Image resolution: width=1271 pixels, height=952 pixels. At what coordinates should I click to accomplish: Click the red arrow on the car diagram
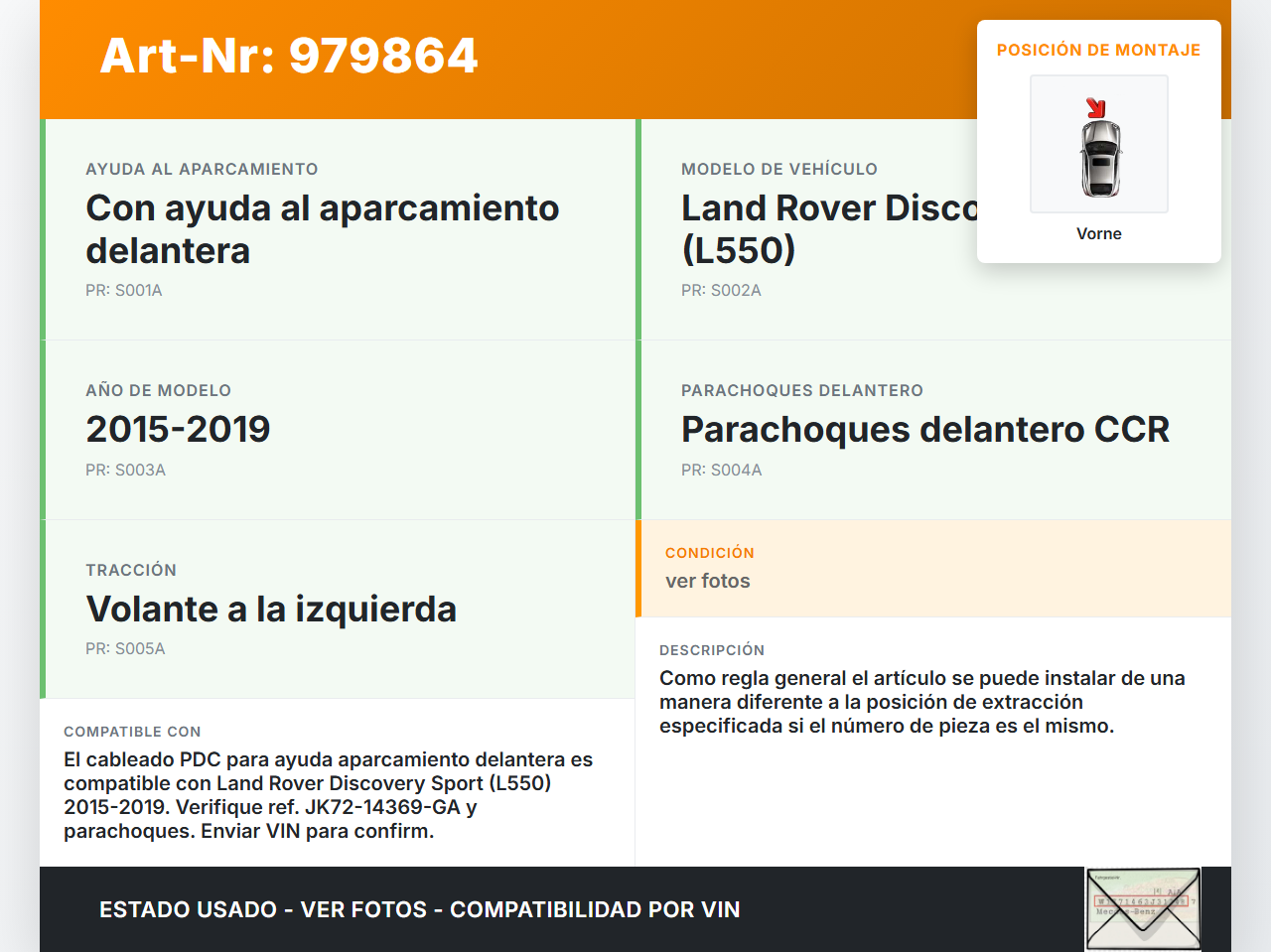tap(1095, 107)
